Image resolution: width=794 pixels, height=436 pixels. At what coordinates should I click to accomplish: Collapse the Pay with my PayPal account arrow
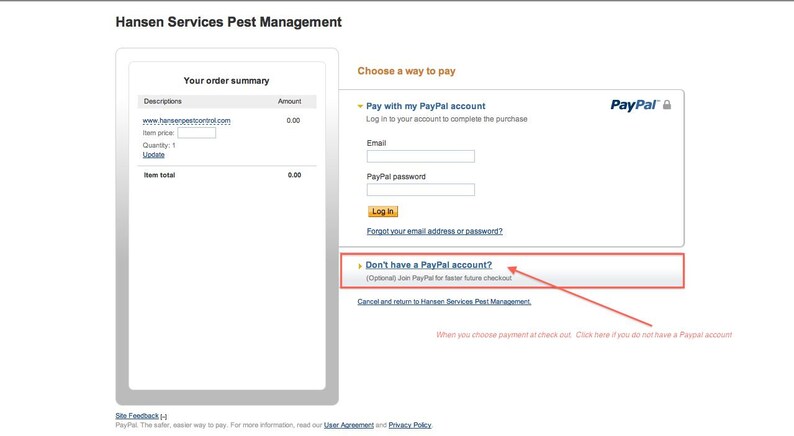(360, 106)
